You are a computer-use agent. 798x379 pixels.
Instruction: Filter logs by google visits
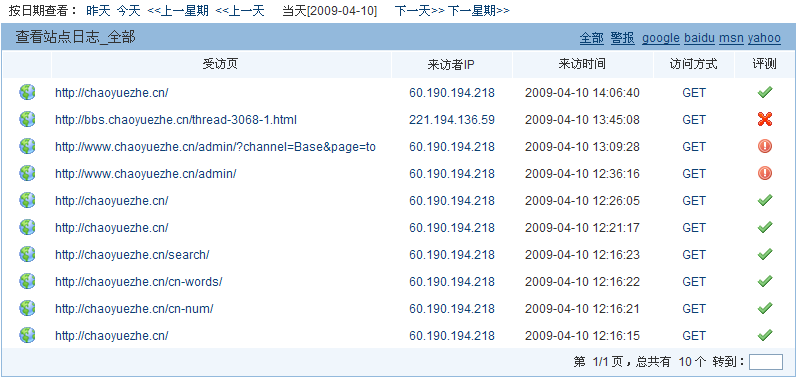coord(661,38)
